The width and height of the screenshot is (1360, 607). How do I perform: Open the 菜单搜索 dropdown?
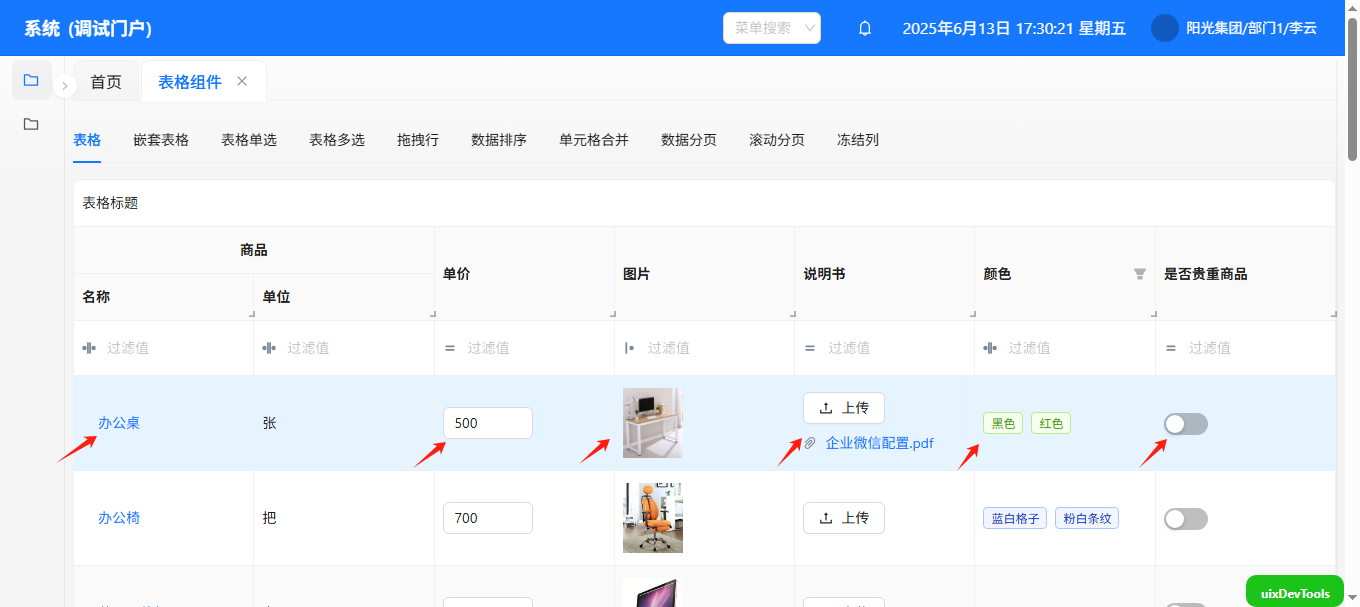(772, 28)
